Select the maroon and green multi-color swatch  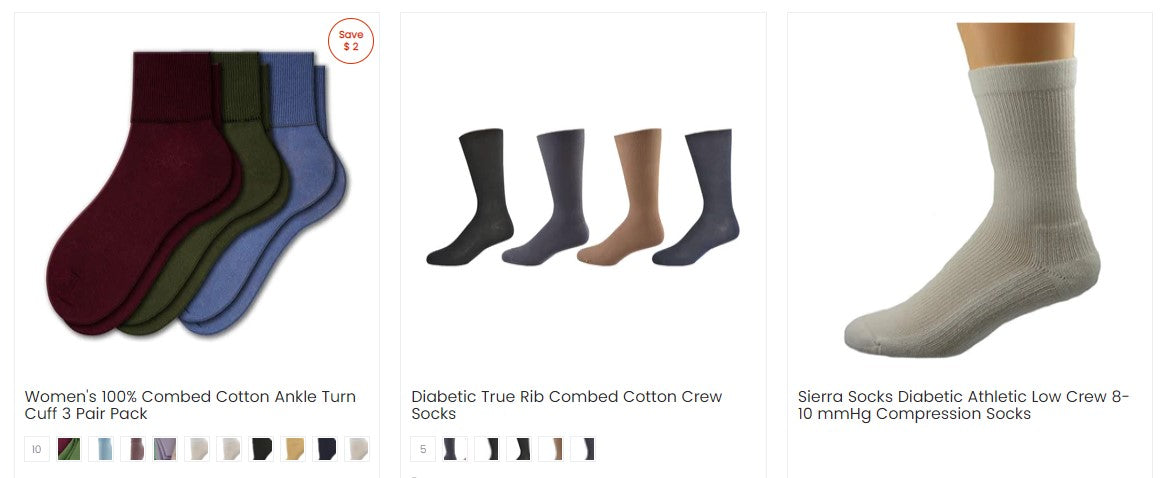pos(69,449)
